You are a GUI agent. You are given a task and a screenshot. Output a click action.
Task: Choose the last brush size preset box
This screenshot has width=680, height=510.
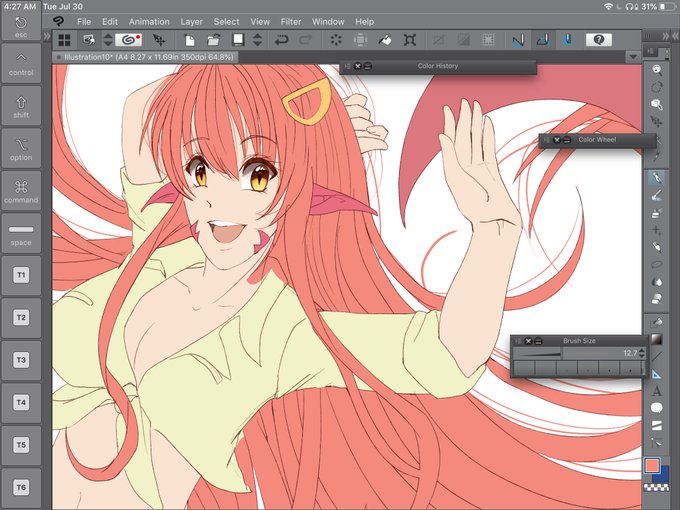coord(631,368)
